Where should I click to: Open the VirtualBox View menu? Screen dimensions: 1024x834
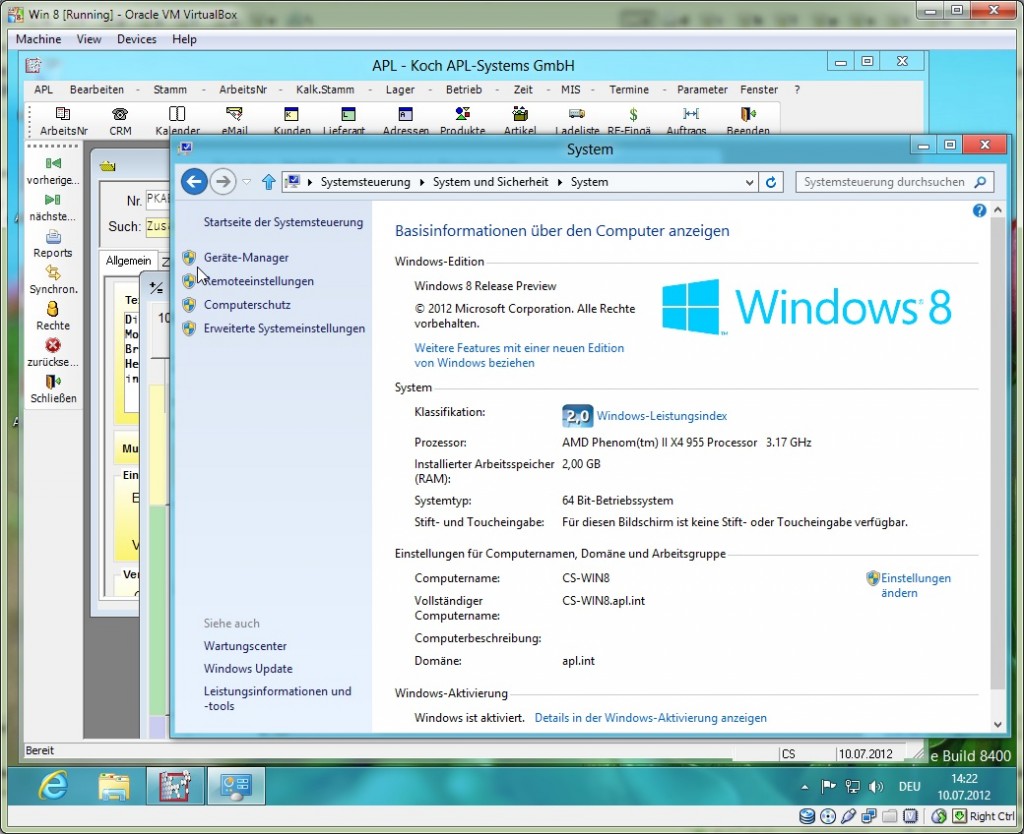click(89, 39)
